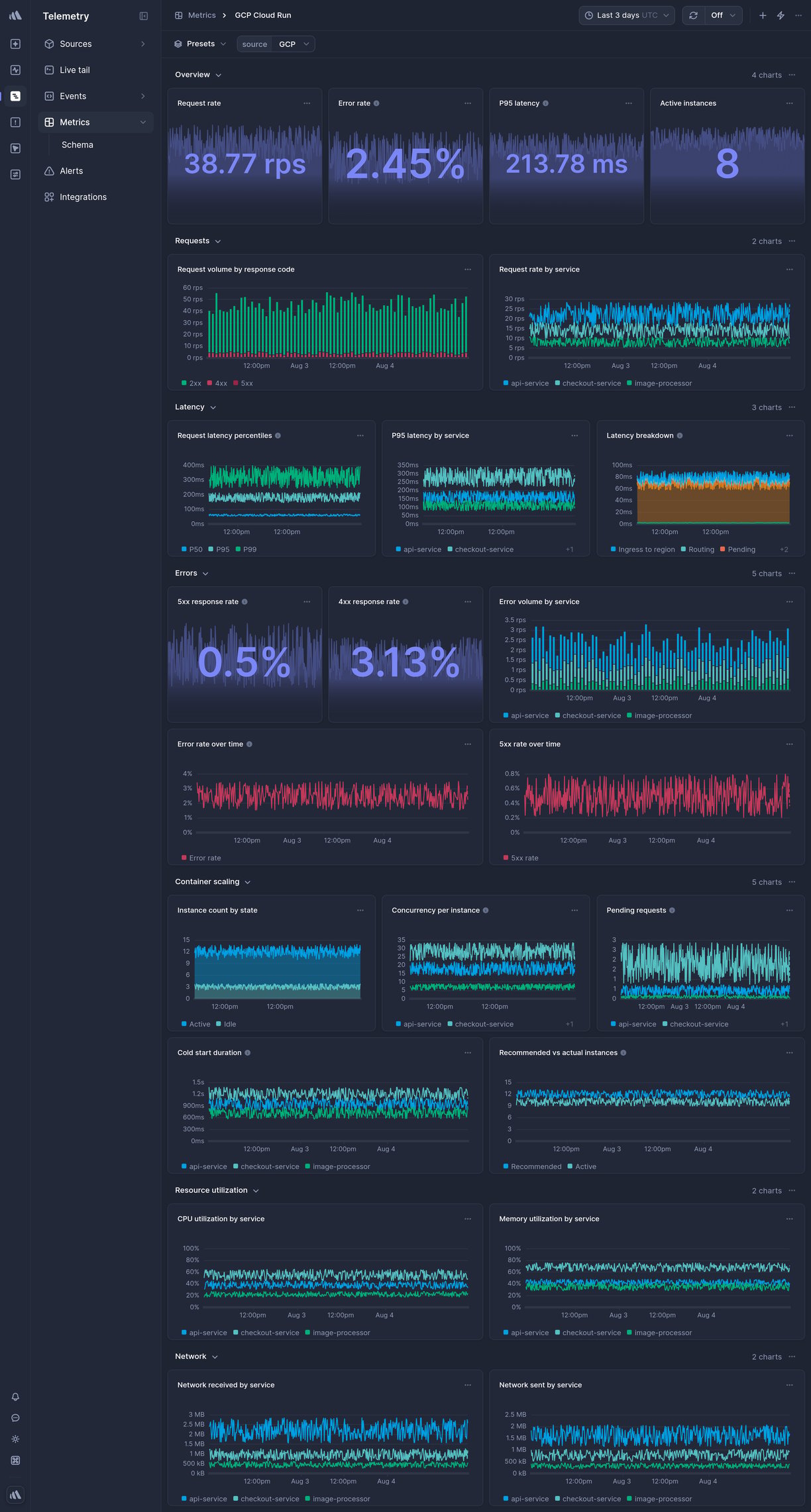Click info icon beside Pending requests title
Image resolution: width=811 pixels, height=1512 pixels.
pyautogui.click(x=672, y=910)
